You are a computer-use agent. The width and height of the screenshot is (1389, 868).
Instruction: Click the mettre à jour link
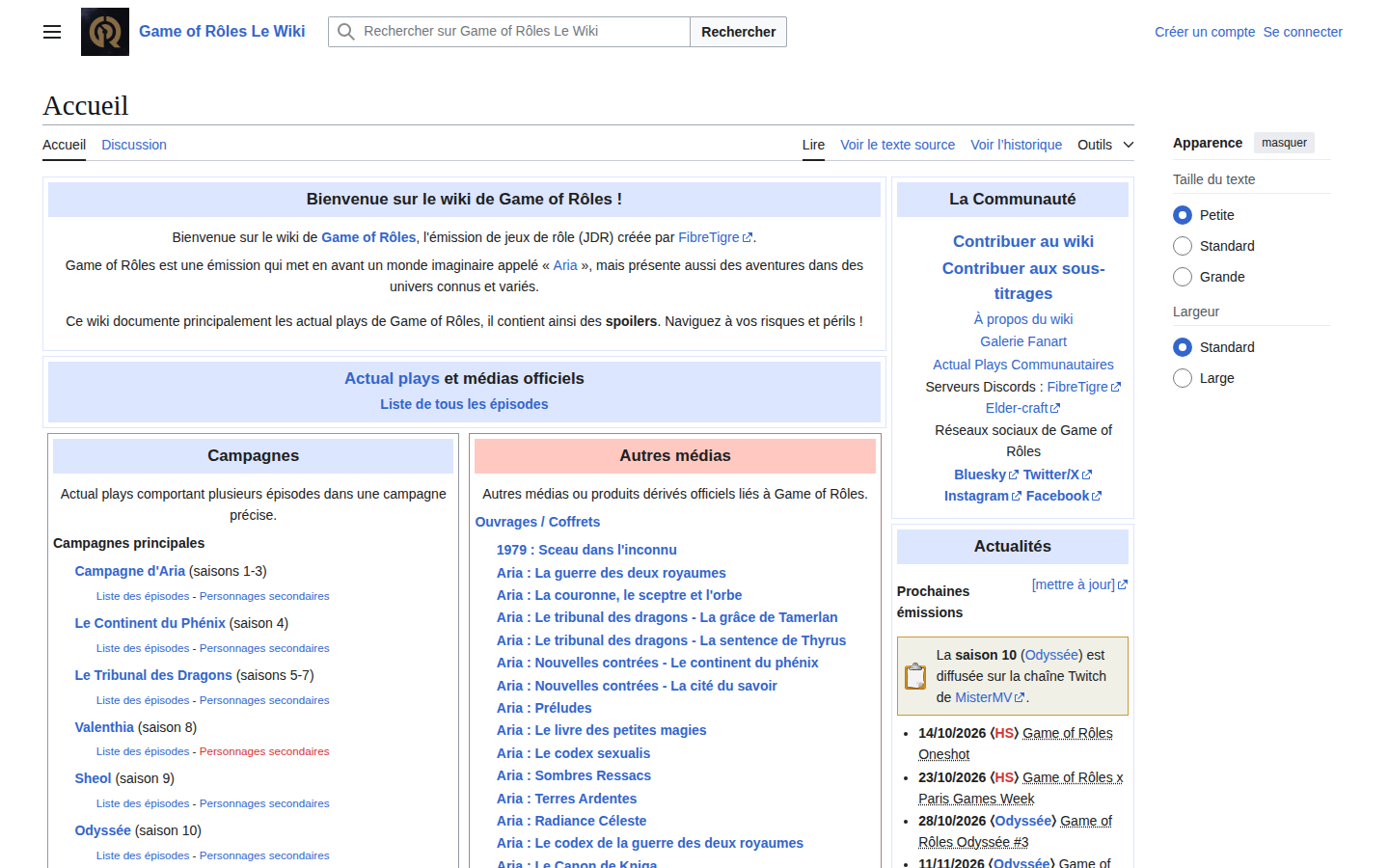[1079, 584]
